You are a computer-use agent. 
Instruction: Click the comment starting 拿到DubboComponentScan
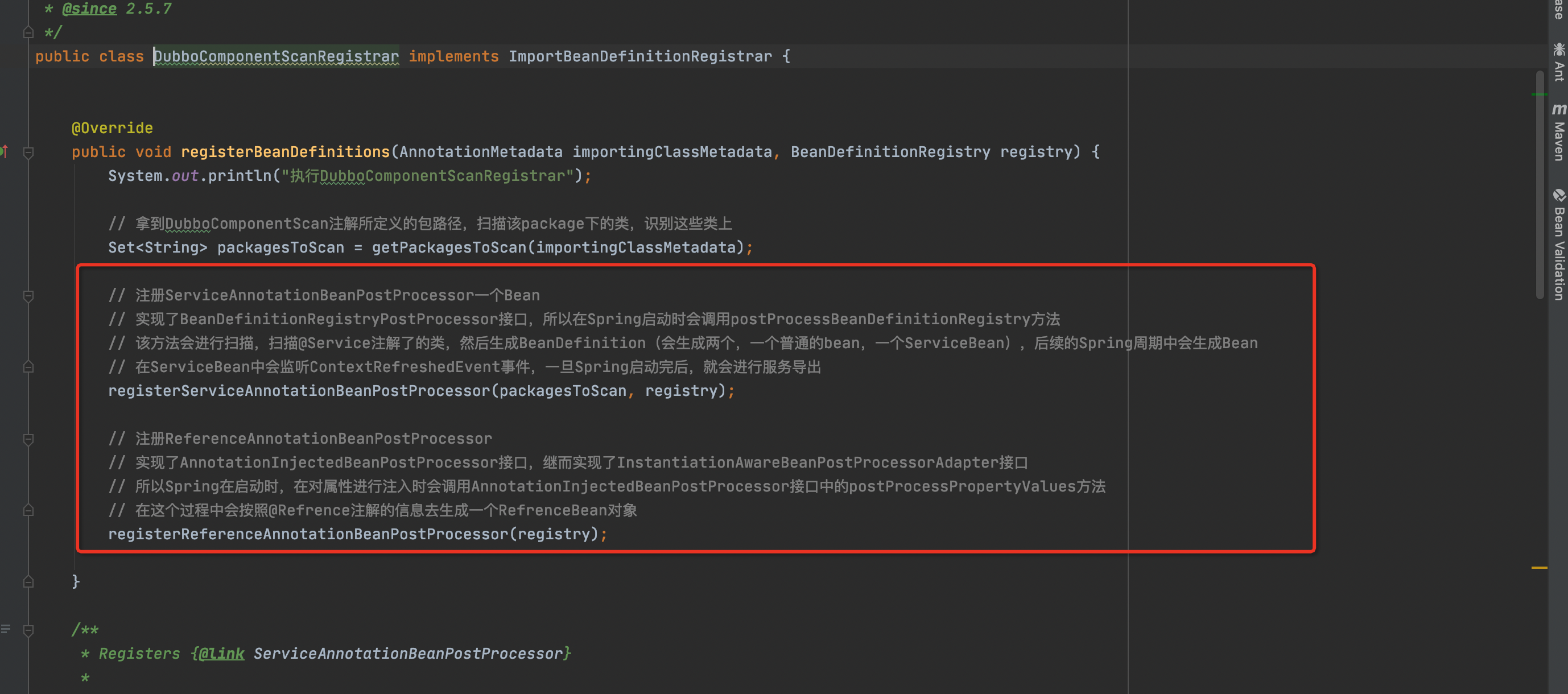pos(420,224)
